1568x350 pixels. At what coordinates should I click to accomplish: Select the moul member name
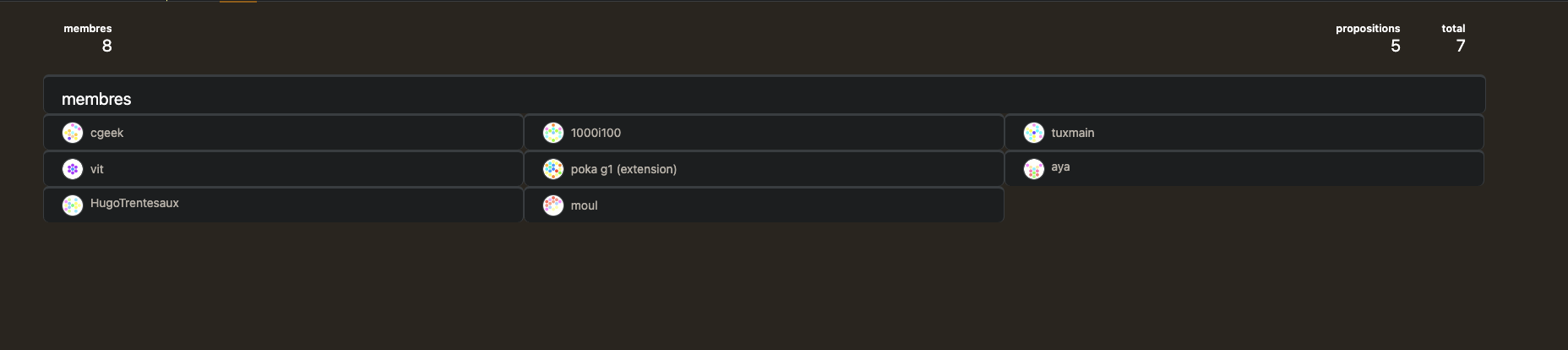(584, 205)
